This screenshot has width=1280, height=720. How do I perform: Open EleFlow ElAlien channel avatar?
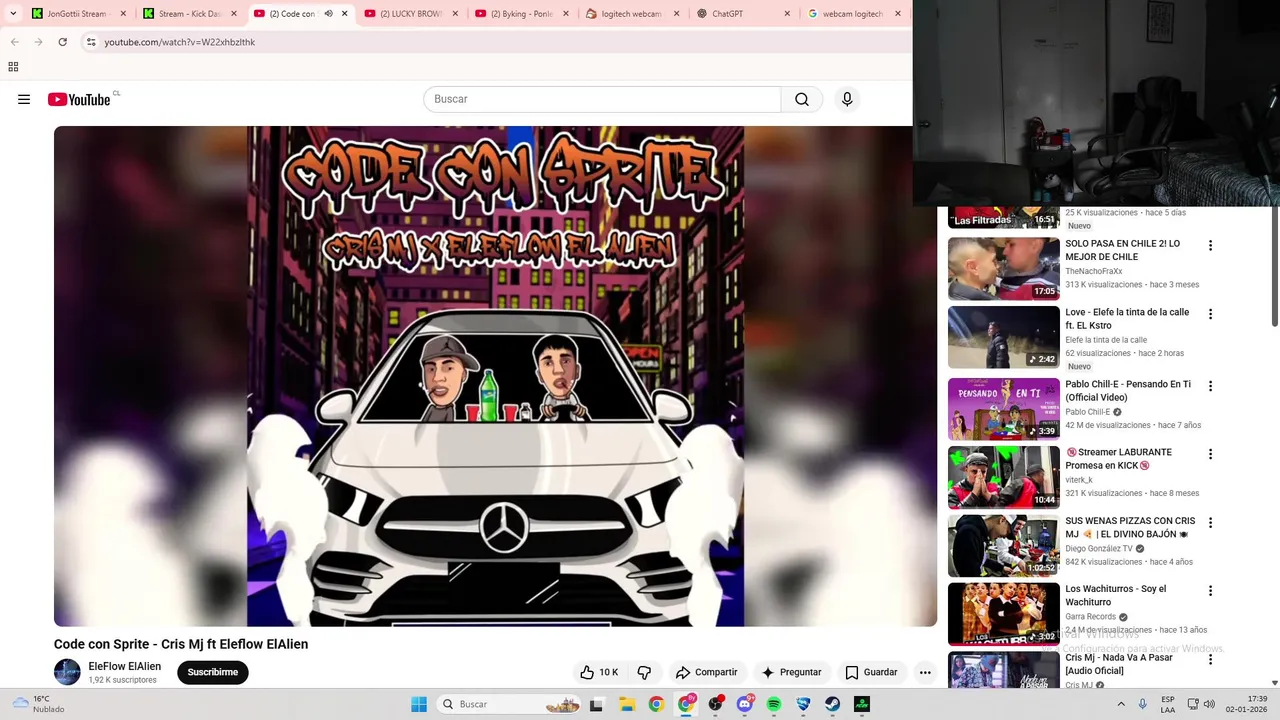coord(67,672)
